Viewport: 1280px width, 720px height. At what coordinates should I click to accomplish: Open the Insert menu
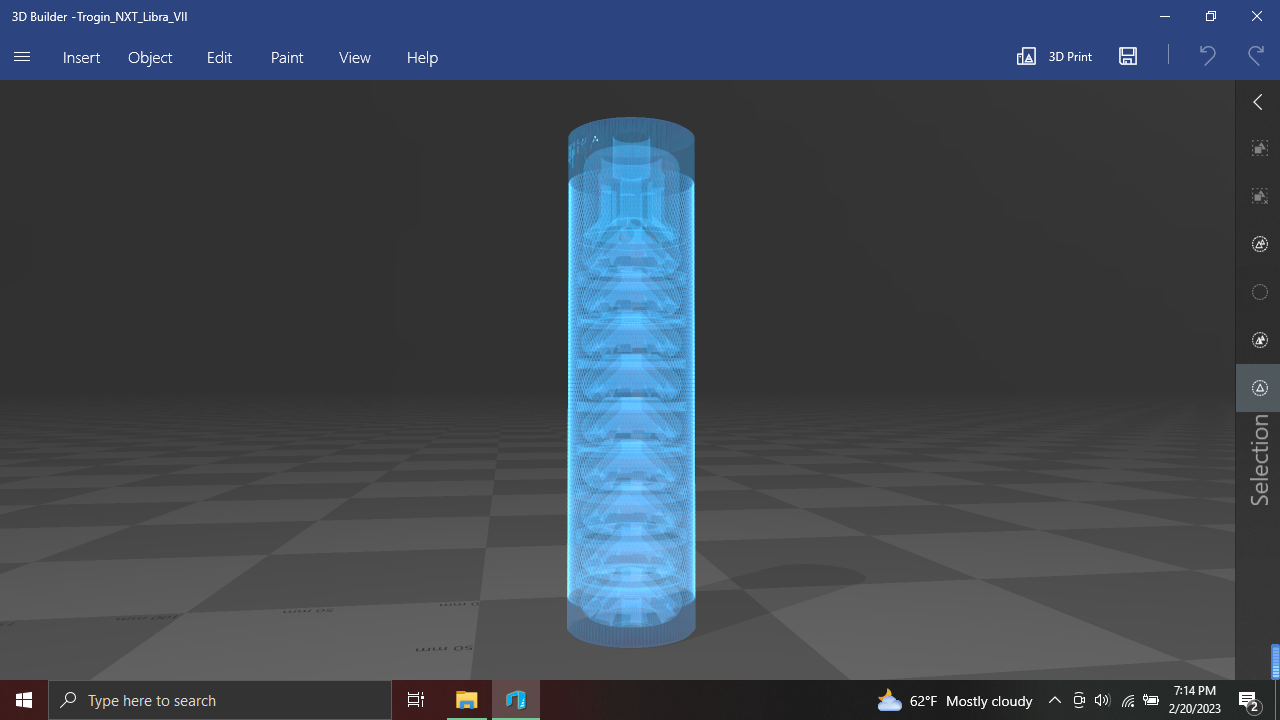coord(81,57)
